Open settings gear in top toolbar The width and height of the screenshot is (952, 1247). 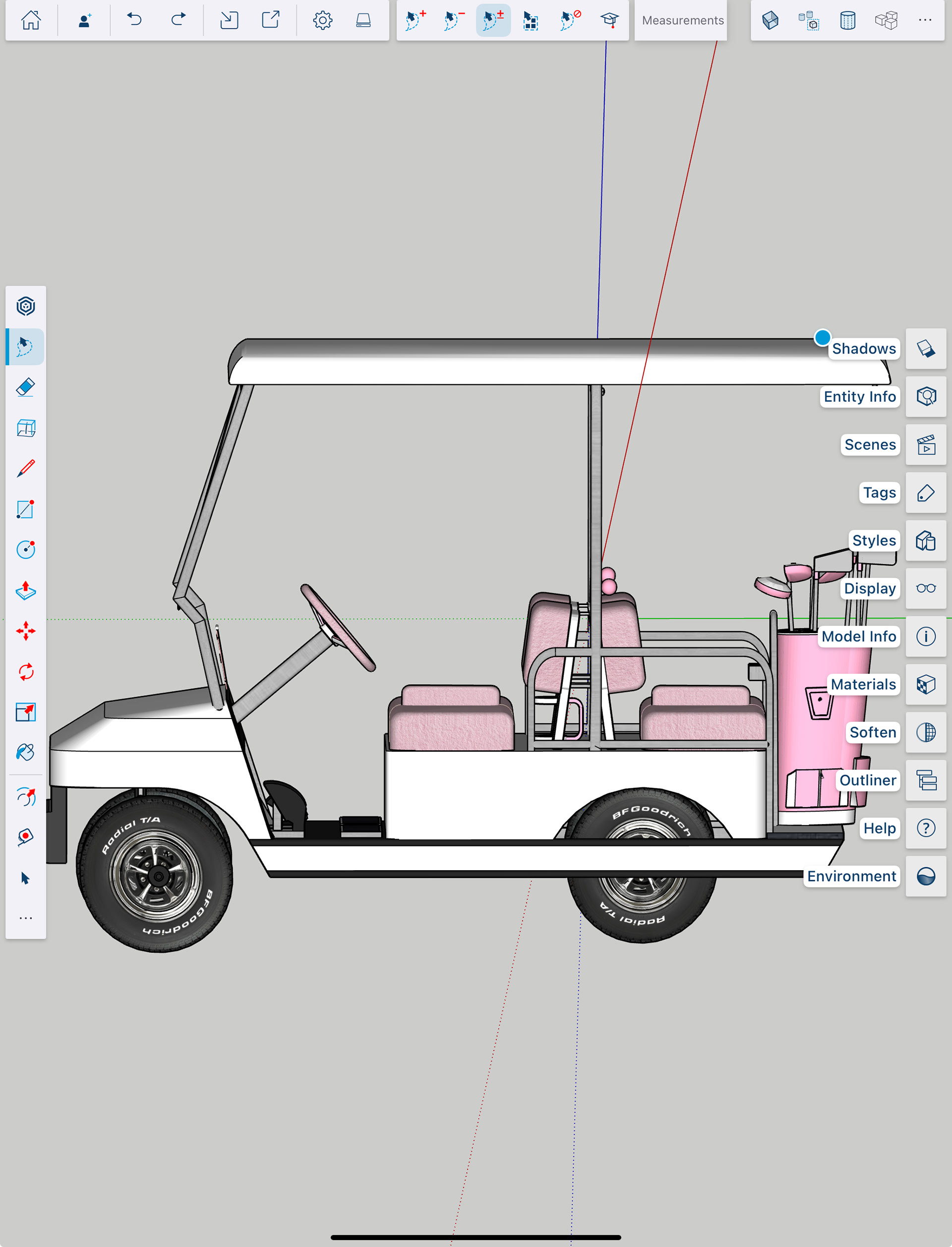pos(322,20)
